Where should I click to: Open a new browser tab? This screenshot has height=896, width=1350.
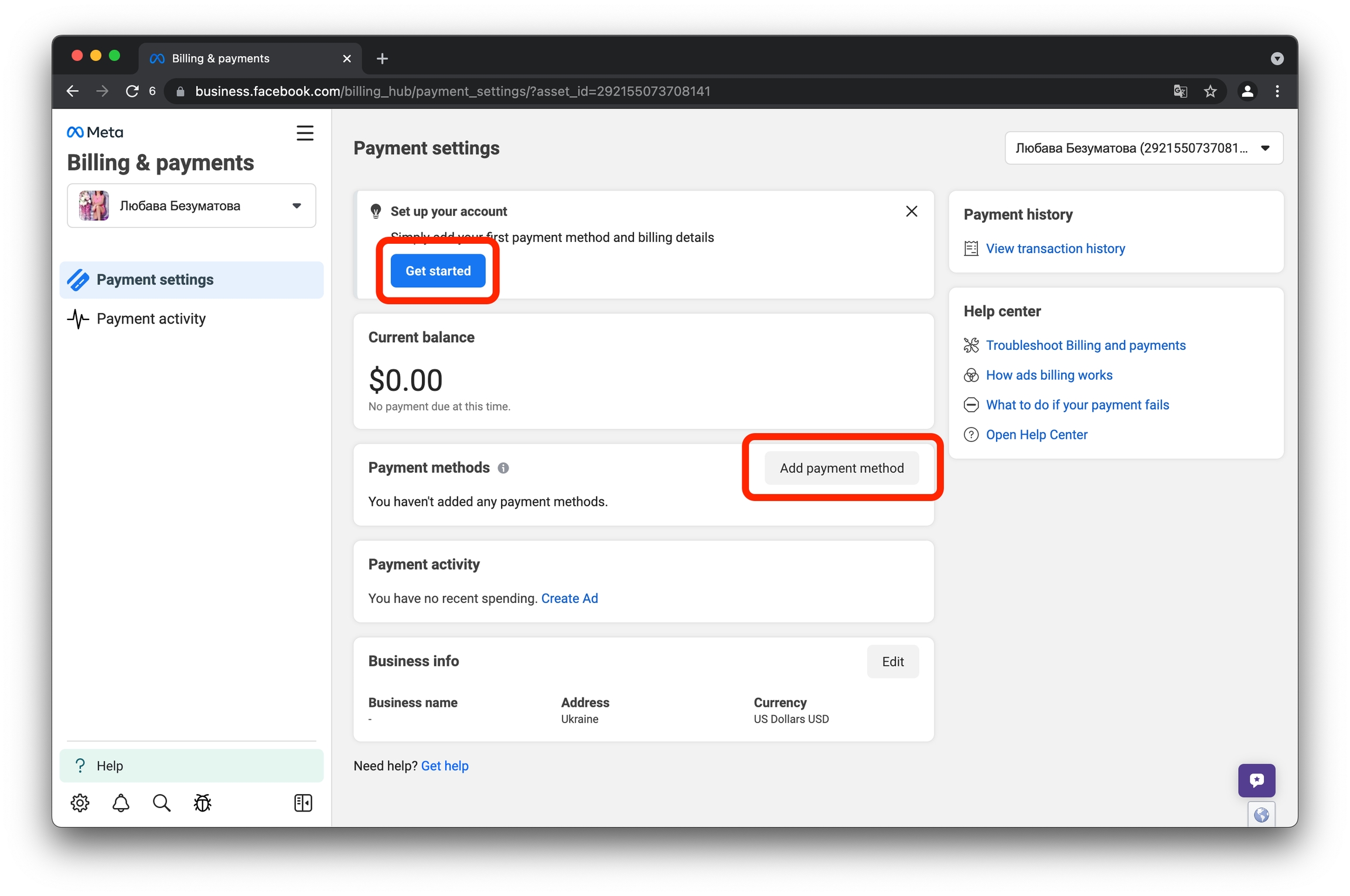[382, 59]
